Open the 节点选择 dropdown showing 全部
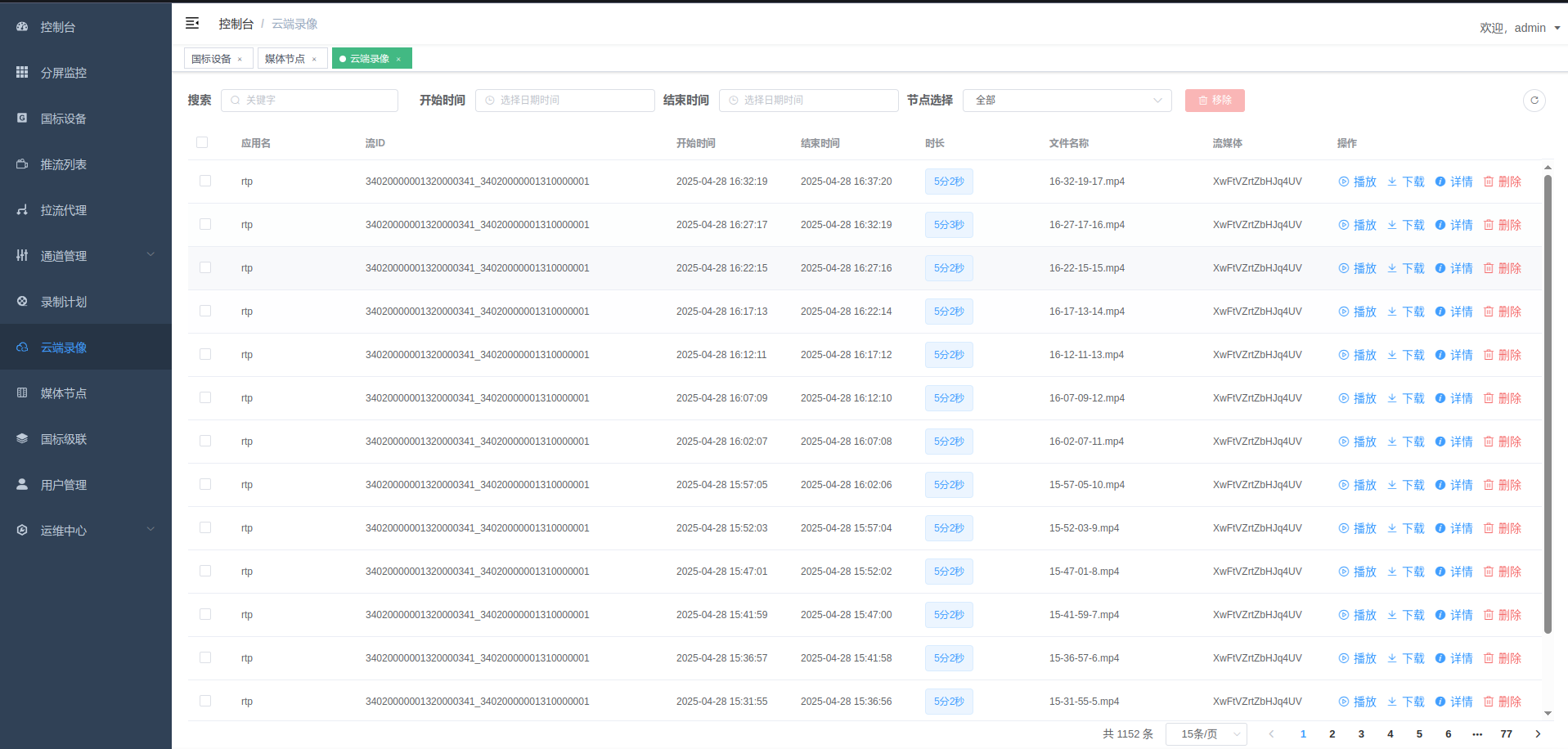Screen dimensions: 1568x749 coord(1067,101)
